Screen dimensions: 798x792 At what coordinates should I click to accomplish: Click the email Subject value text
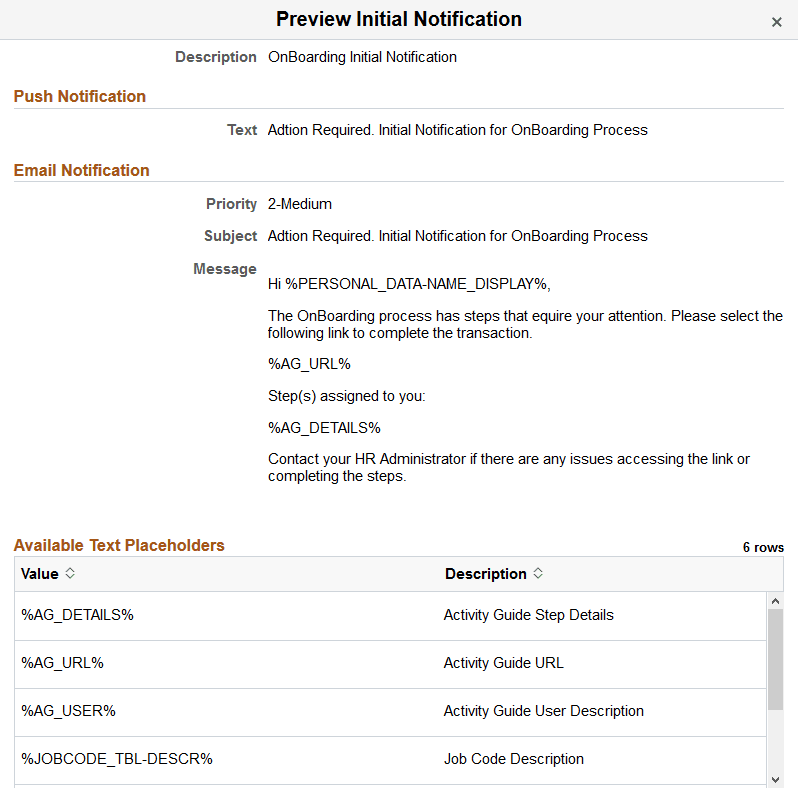458,236
